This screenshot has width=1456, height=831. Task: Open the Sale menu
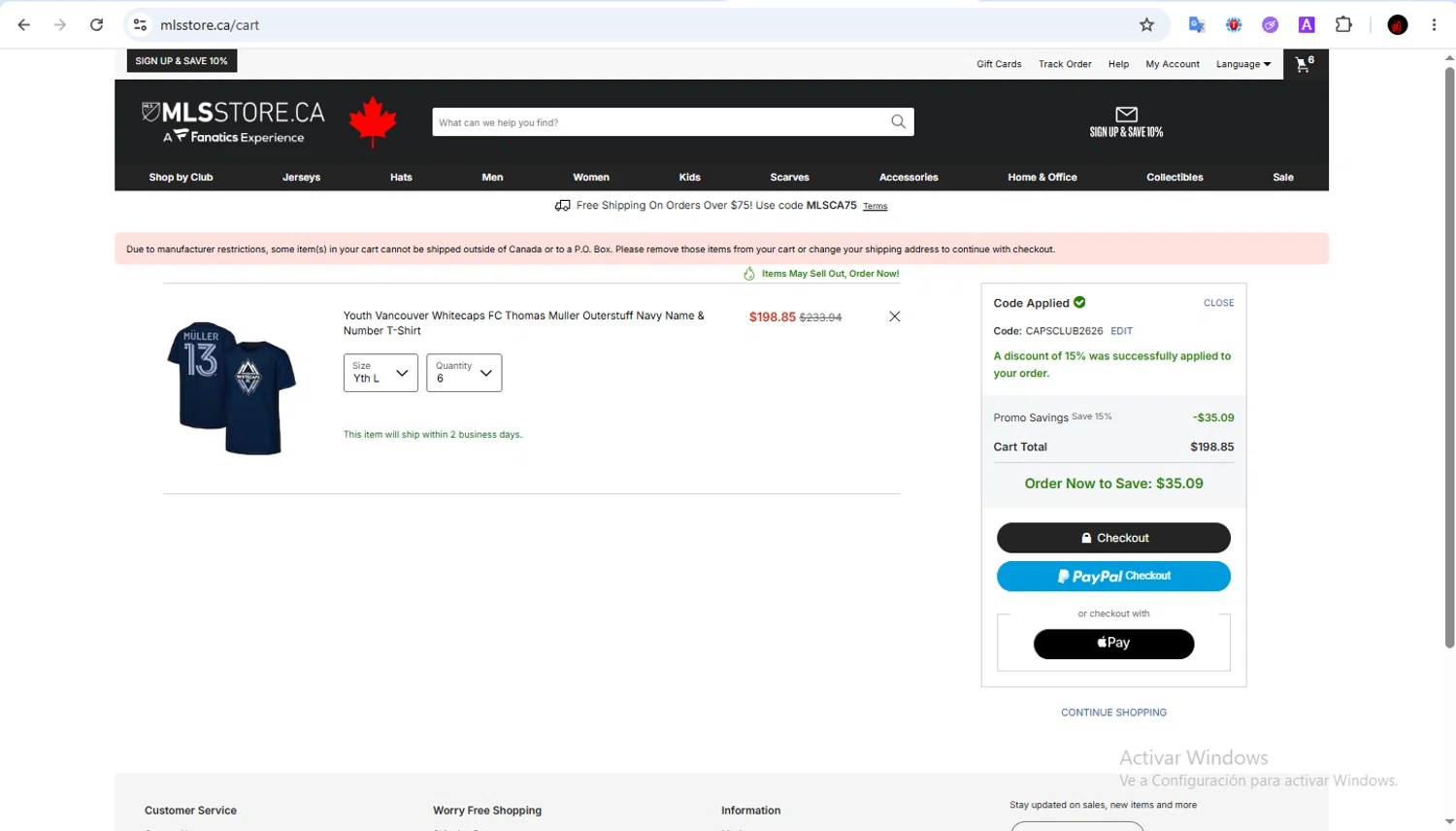click(1283, 178)
